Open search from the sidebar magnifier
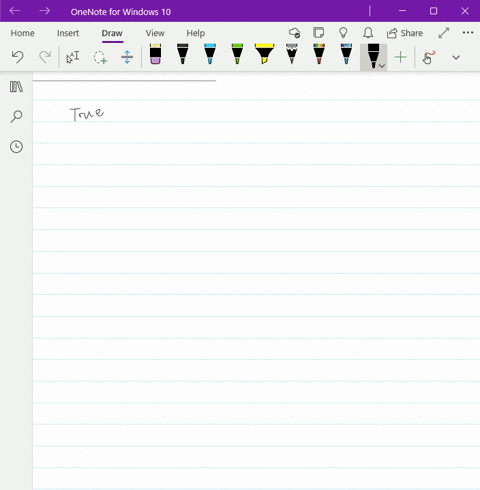 click(16, 117)
